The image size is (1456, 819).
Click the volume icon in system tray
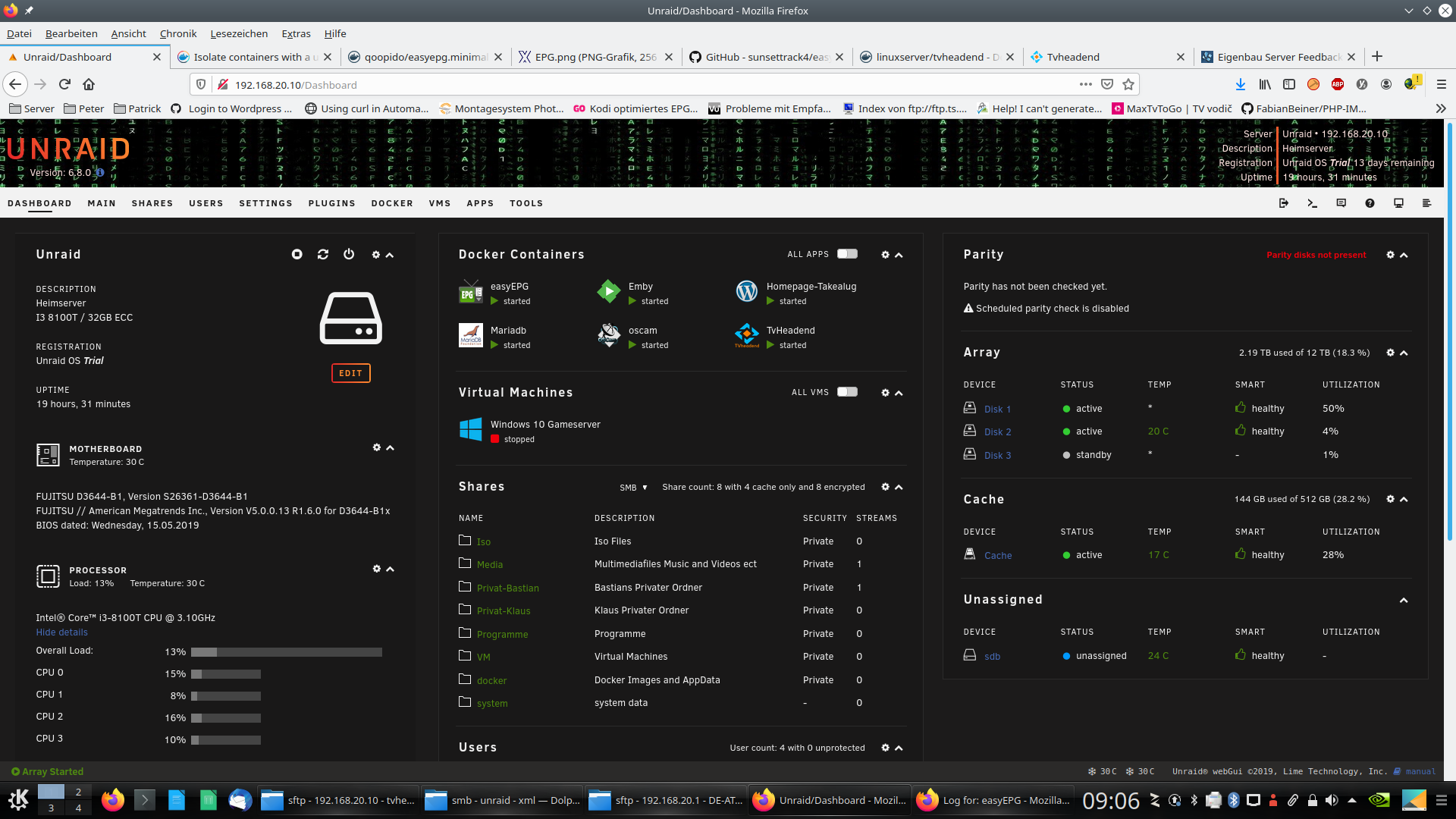point(1332,800)
